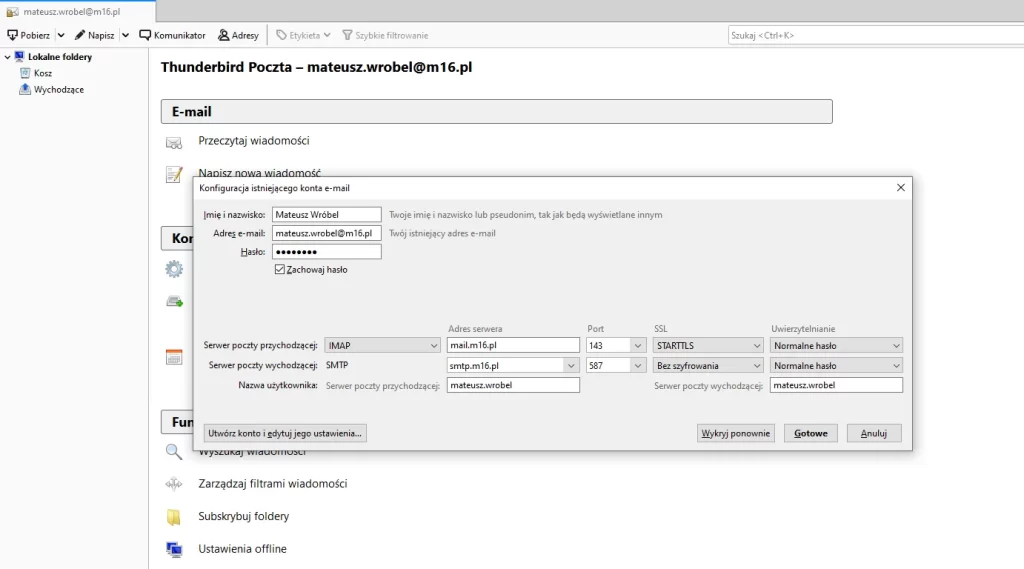Click the Napisz compose pencil icon
Screen dimensions: 1024x569
[80, 35]
